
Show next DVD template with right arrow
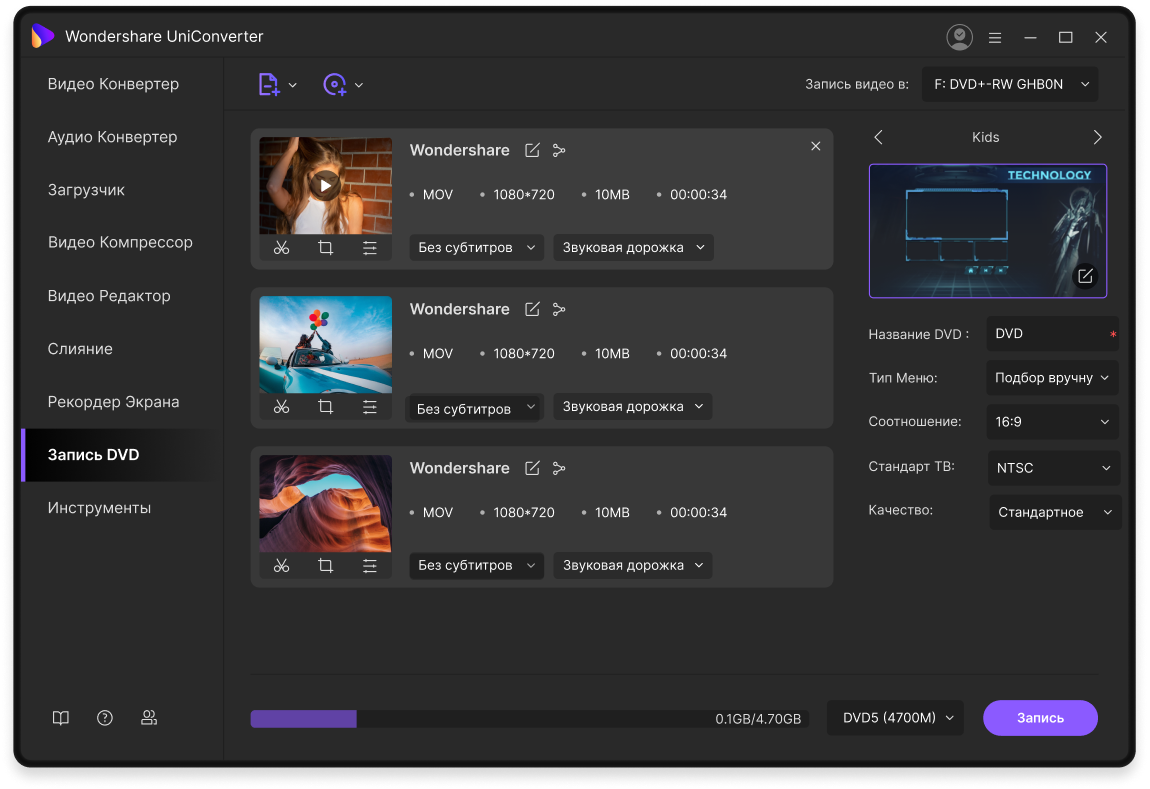[x=1097, y=137]
